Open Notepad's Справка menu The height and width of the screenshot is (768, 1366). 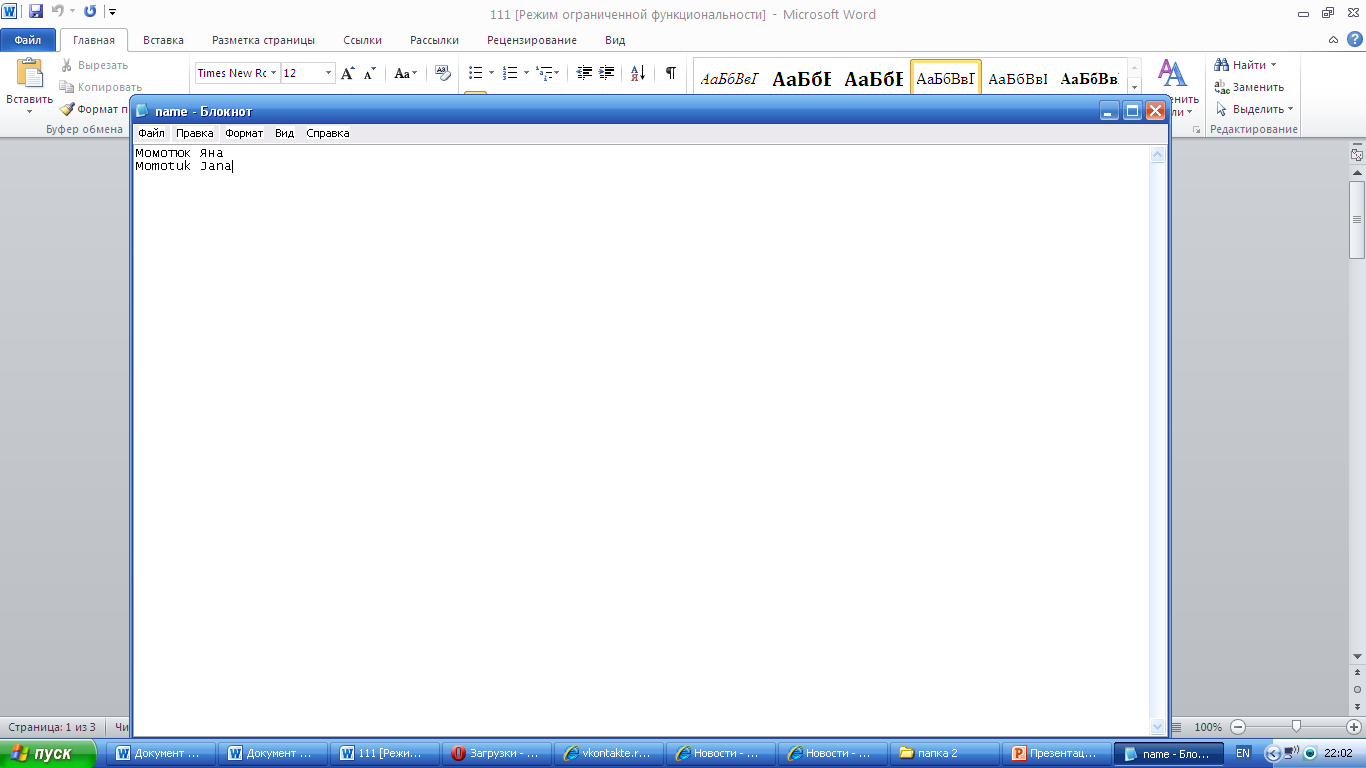point(328,133)
